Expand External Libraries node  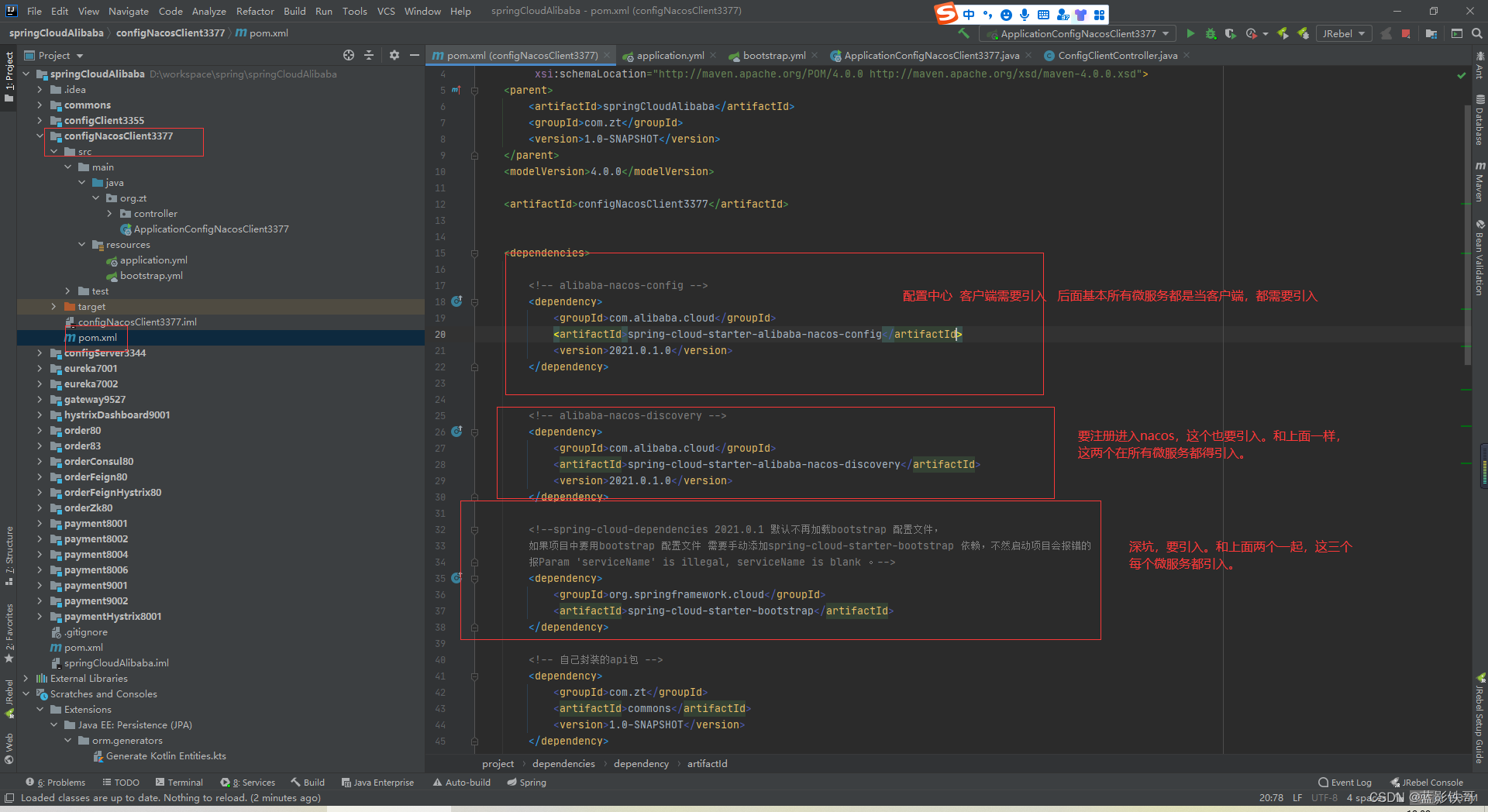pyautogui.click(x=26, y=678)
